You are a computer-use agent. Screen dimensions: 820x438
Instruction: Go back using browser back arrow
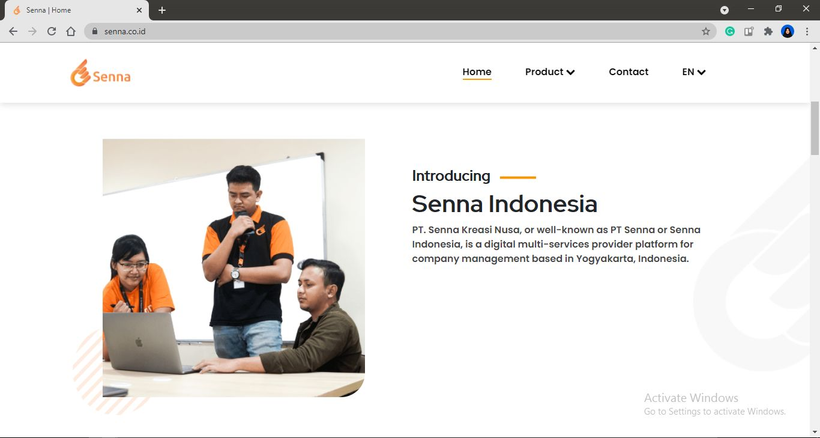[13, 31]
